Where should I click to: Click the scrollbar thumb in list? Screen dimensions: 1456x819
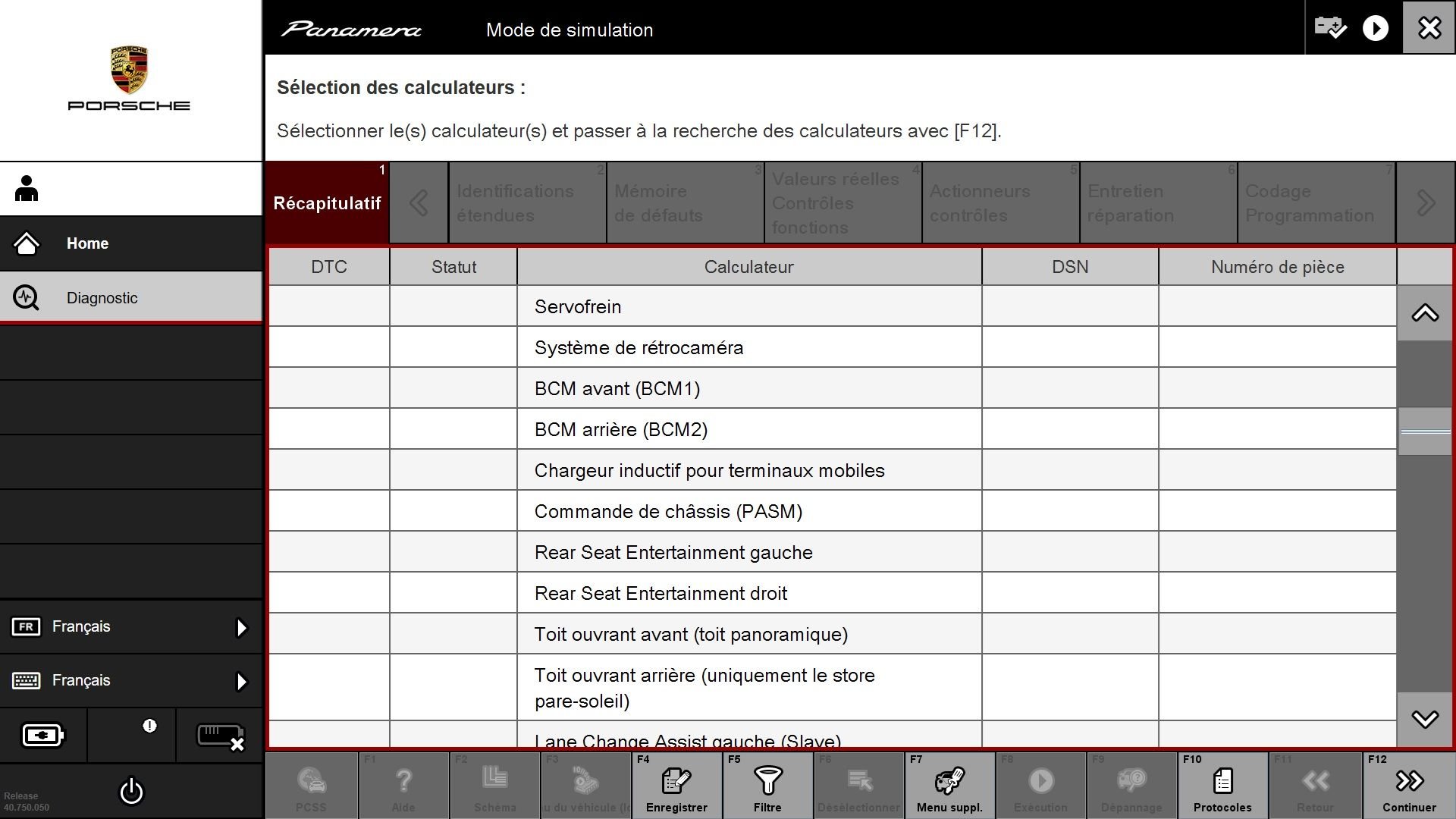1425,431
